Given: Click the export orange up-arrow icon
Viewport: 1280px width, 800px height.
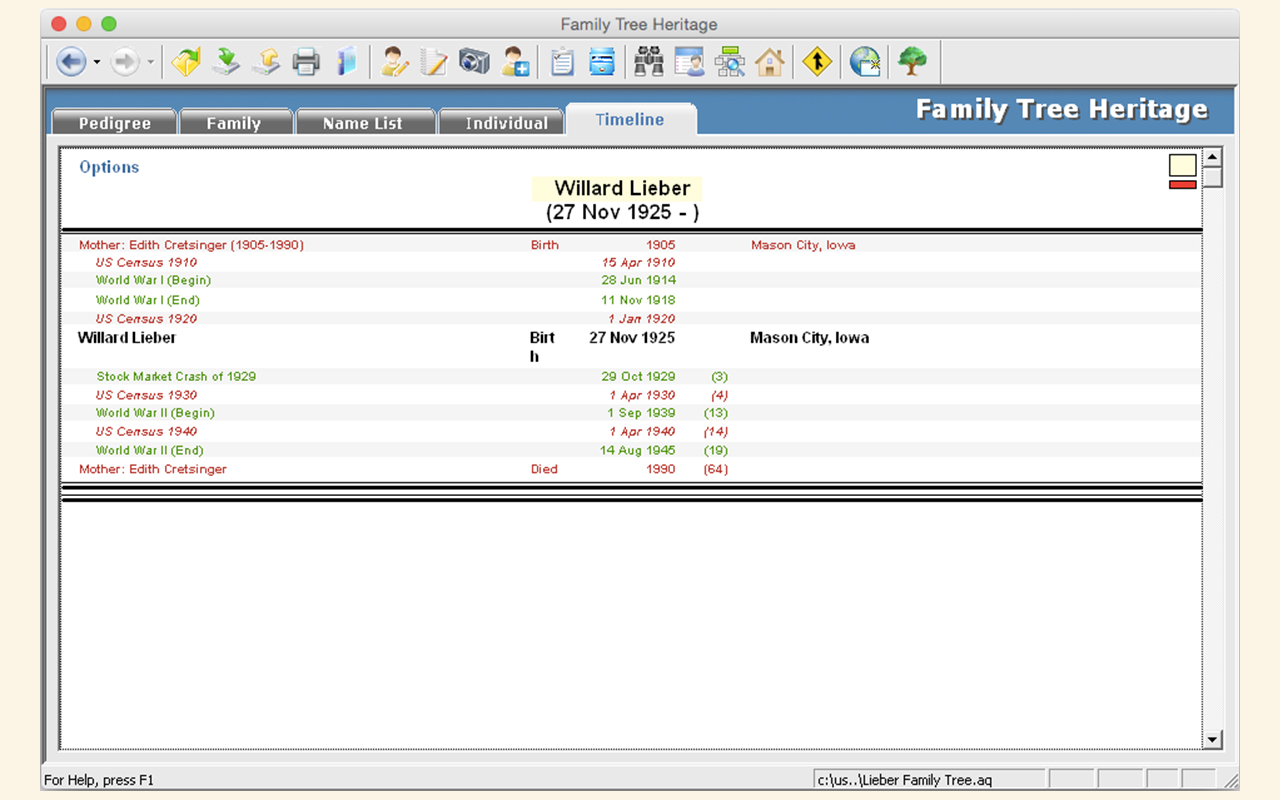Looking at the screenshot, I should click(x=266, y=62).
